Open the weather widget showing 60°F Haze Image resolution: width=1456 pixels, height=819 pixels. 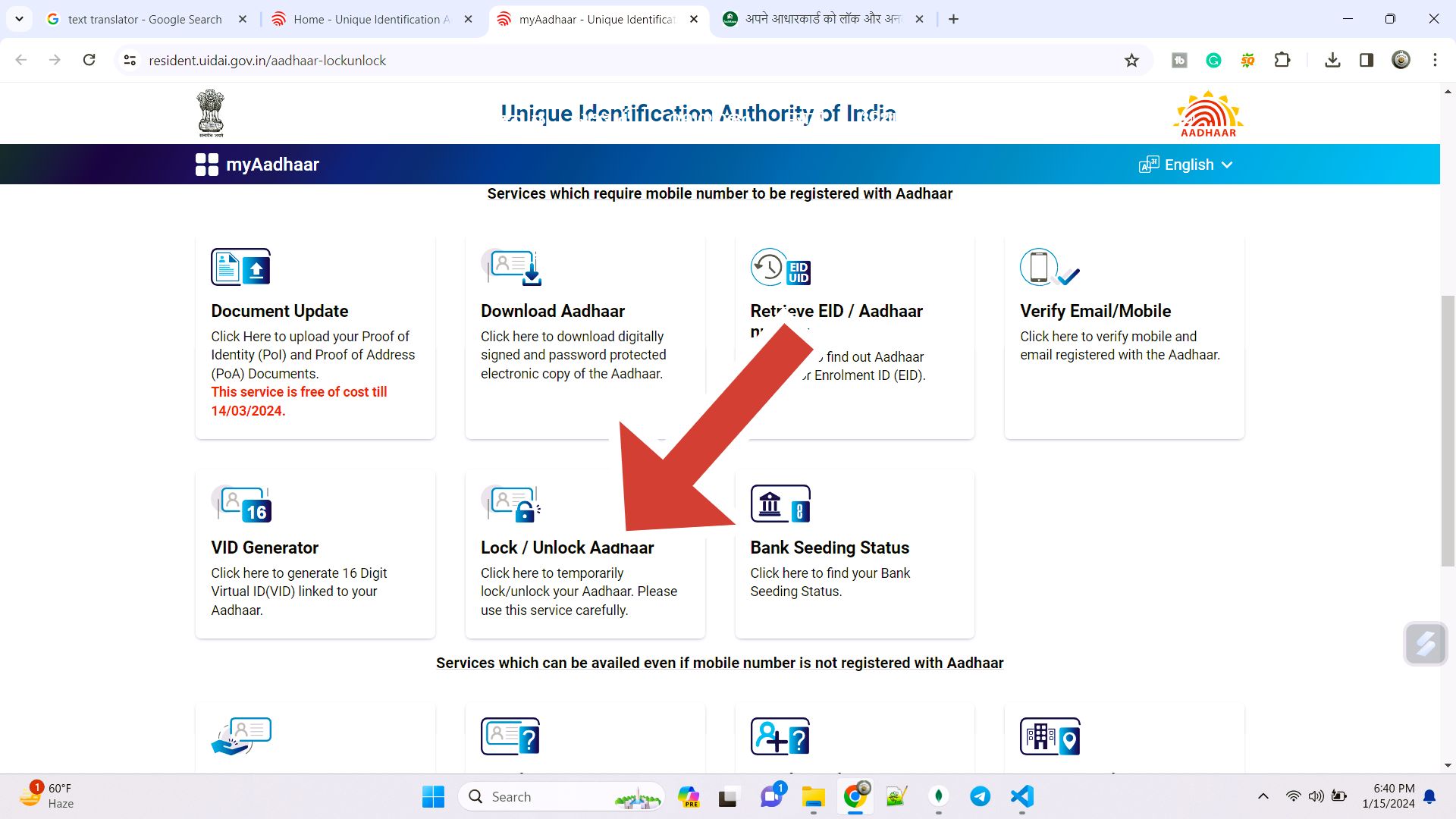(45, 796)
